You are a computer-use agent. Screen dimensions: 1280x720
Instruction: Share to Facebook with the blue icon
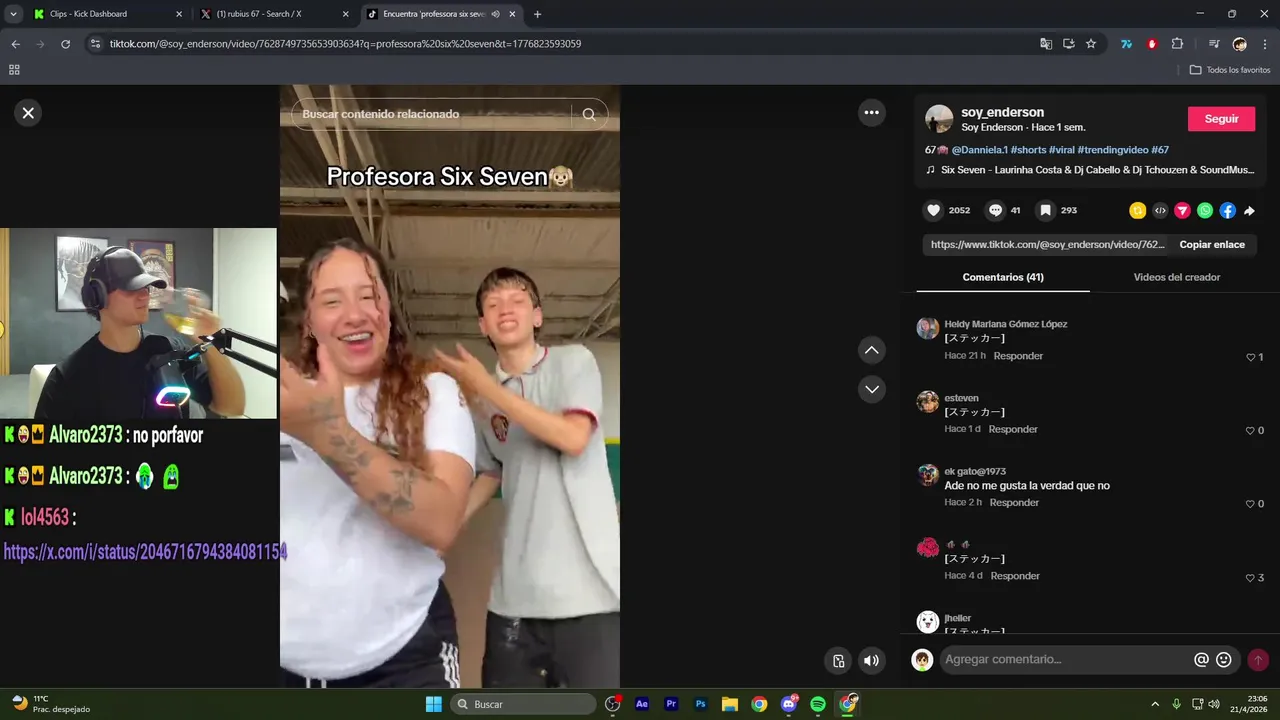(1227, 210)
